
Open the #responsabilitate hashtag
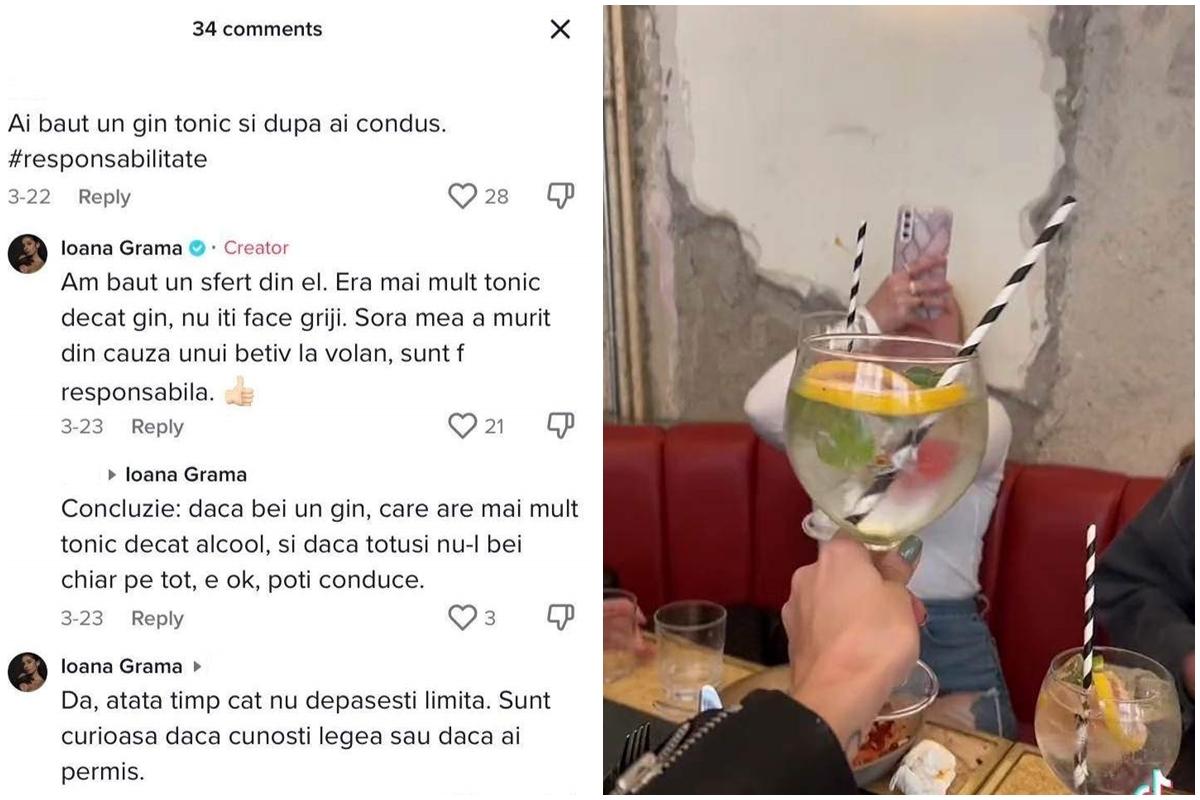pos(107,159)
